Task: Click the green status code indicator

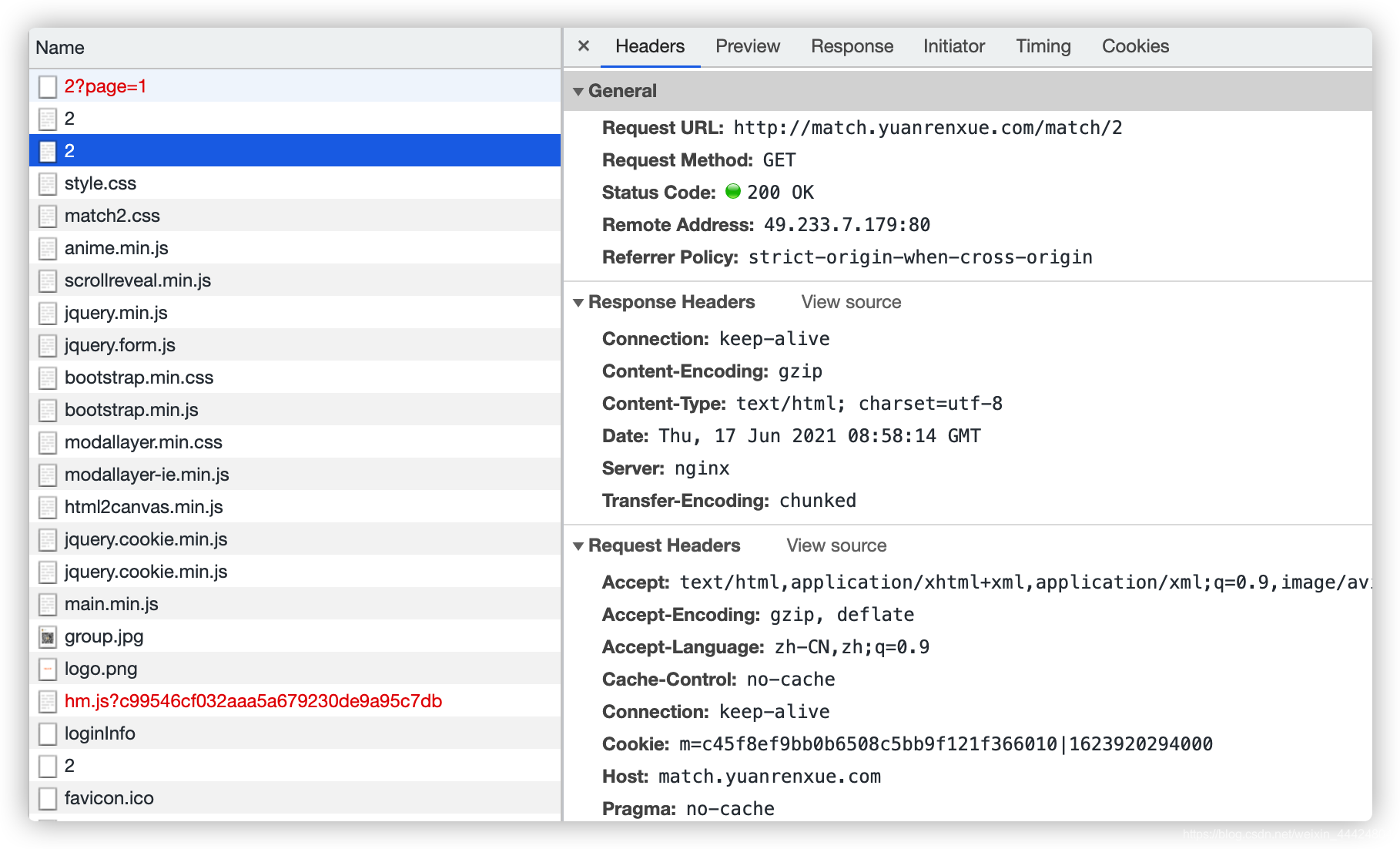Action: 733,191
